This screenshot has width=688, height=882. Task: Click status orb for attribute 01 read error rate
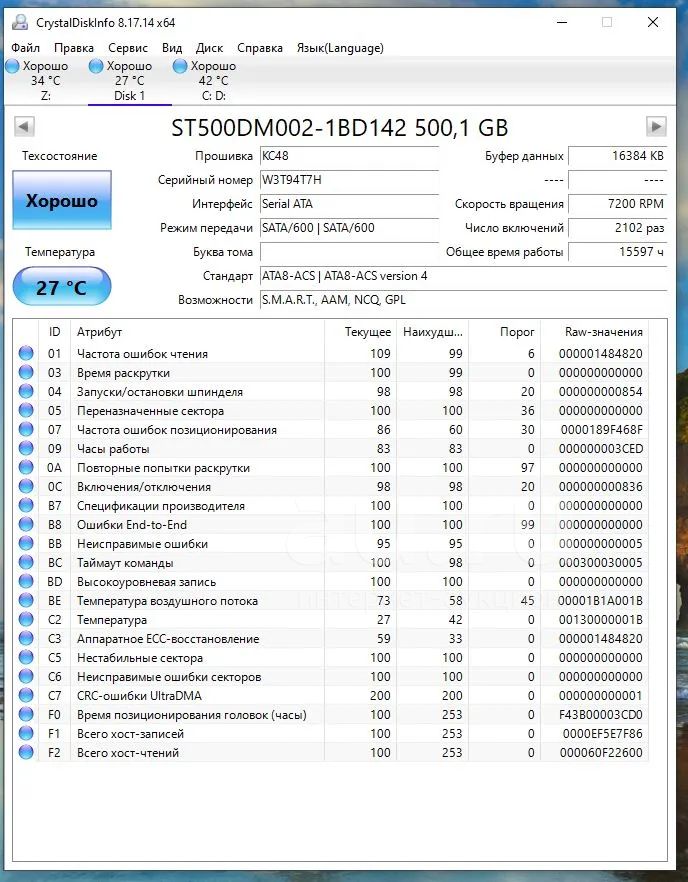click(26, 353)
